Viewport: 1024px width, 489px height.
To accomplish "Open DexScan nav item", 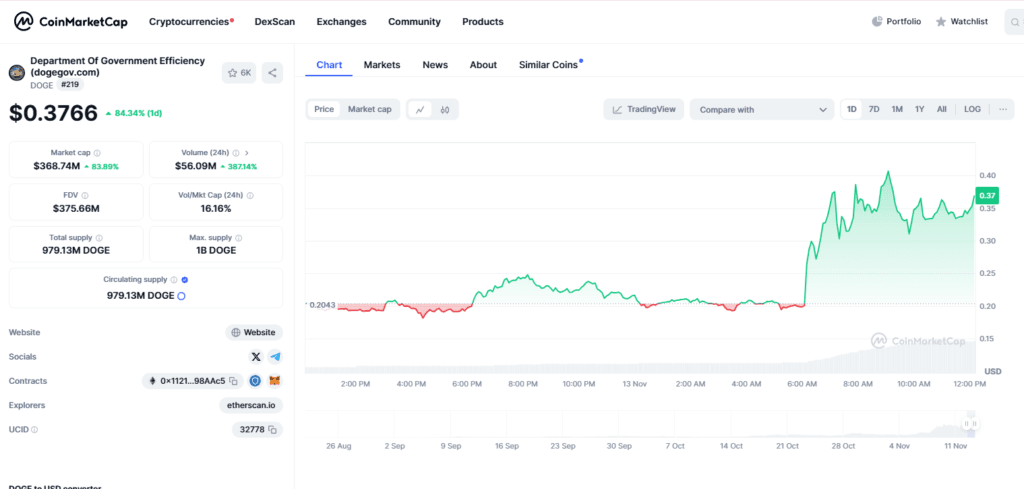I will 275,22.
